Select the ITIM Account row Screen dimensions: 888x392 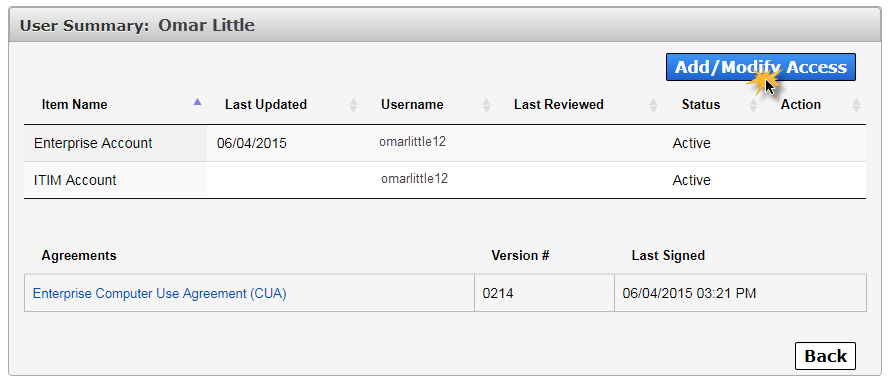[x=445, y=180]
